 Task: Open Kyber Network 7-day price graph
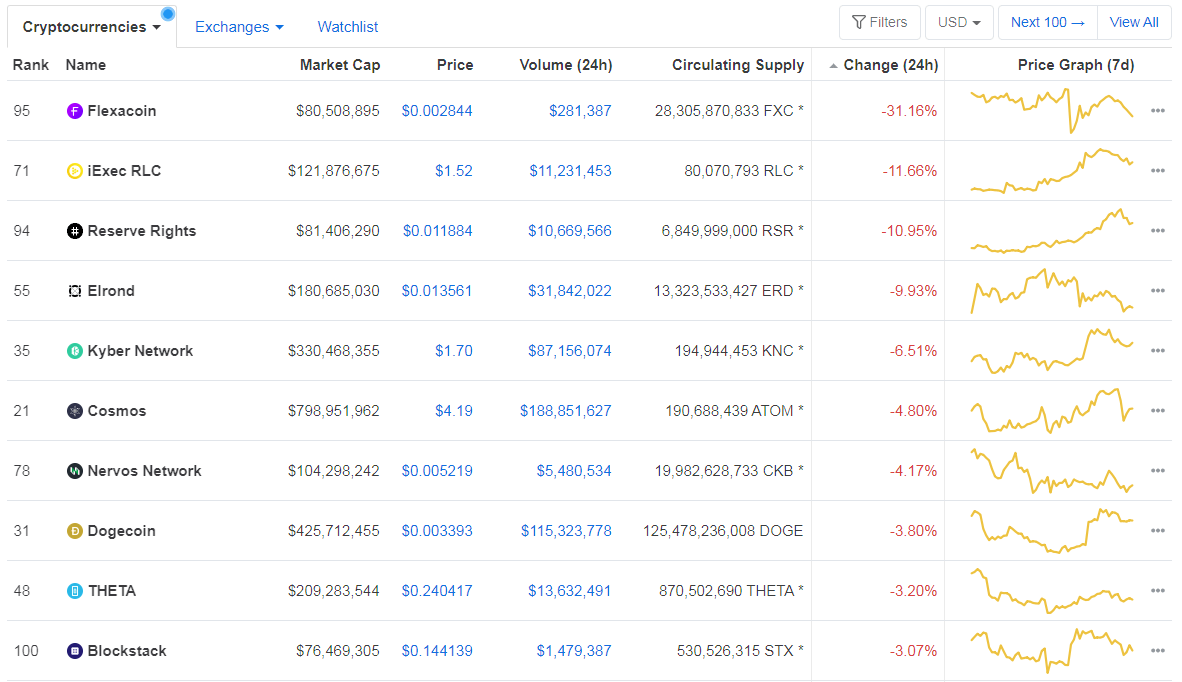click(x=1052, y=350)
